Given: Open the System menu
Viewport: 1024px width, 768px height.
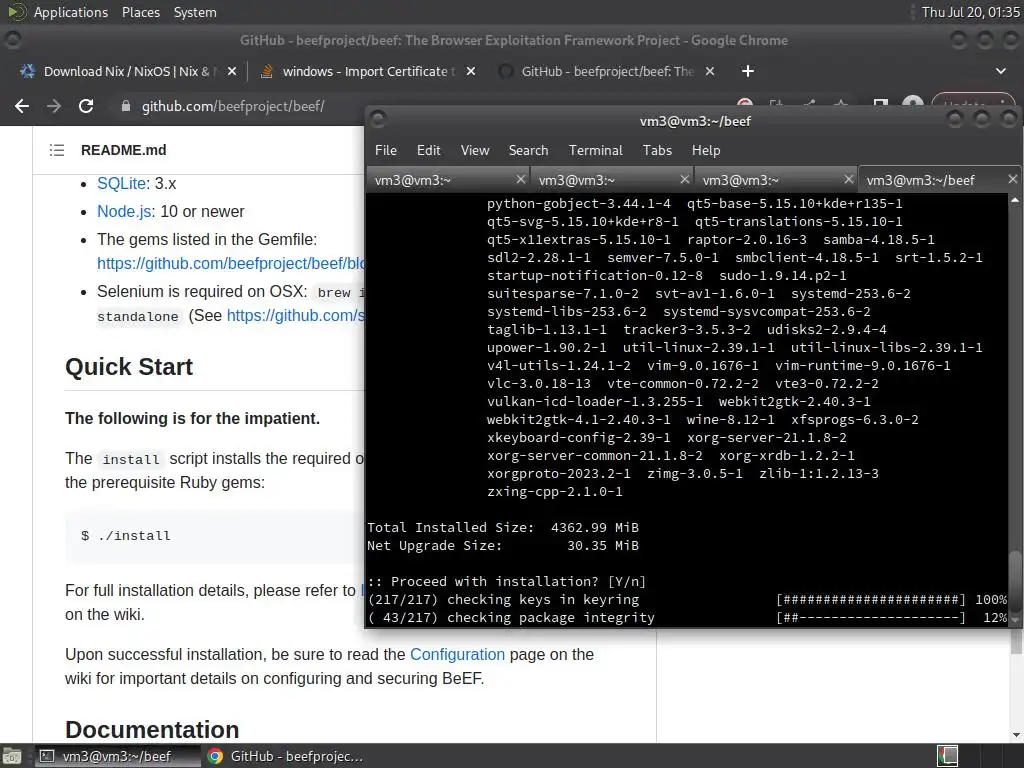Looking at the screenshot, I should click(195, 12).
